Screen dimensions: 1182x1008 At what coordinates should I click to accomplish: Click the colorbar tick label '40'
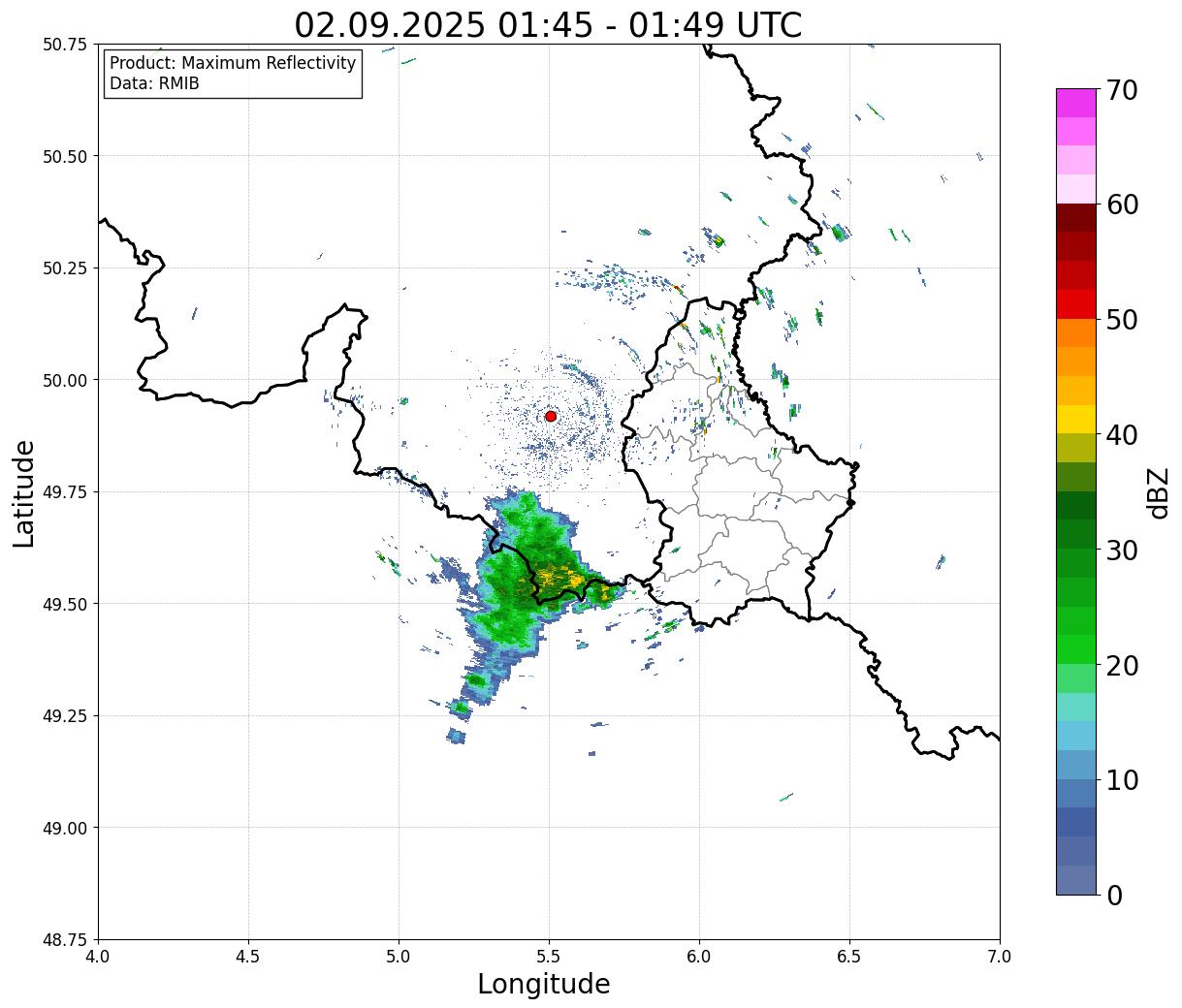click(x=1122, y=435)
